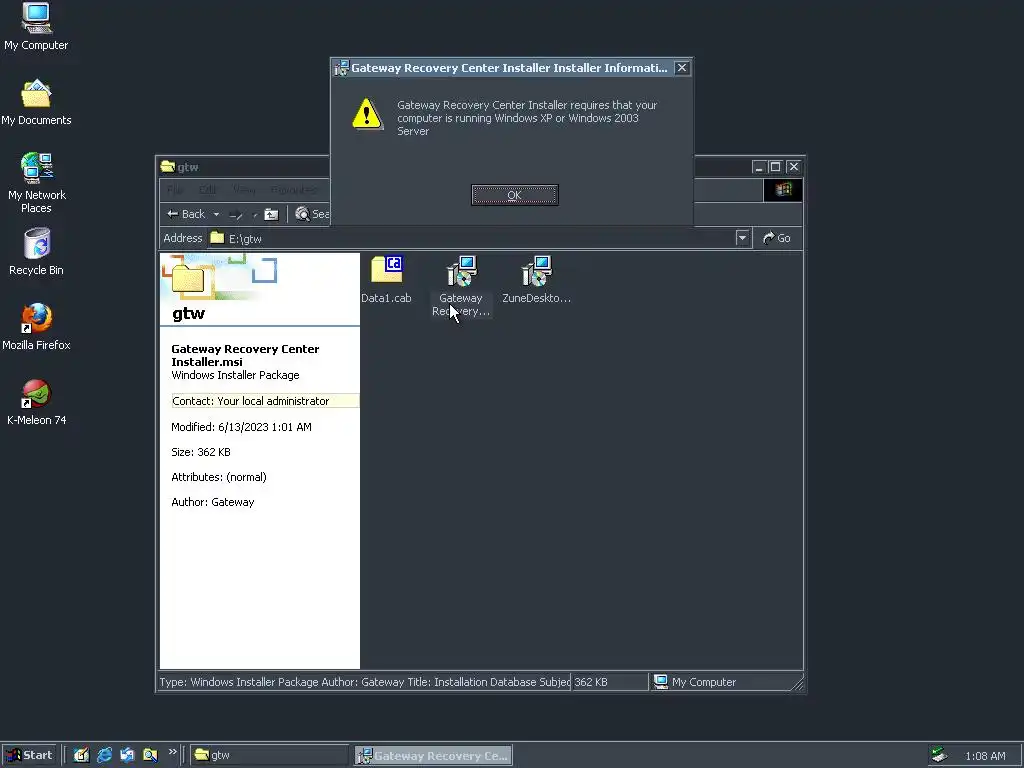Click the system tray network icon

tap(939, 755)
